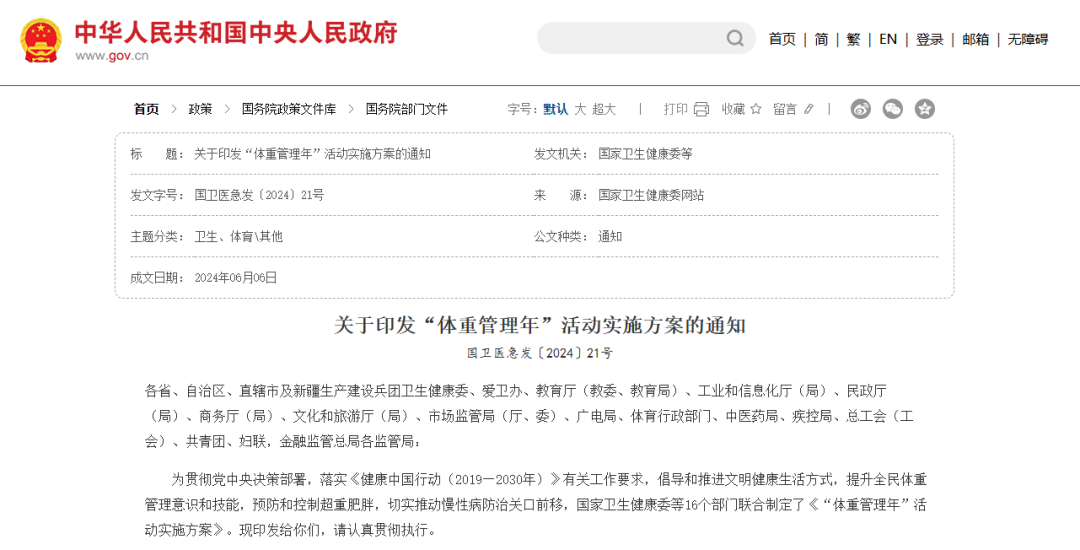Switch to the EN English version
This screenshot has width=1080, height=550.
coord(888,39)
